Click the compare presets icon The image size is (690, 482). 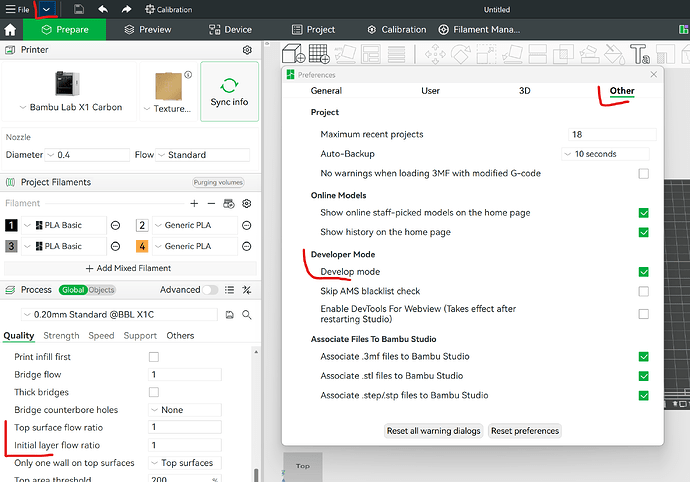247,290
